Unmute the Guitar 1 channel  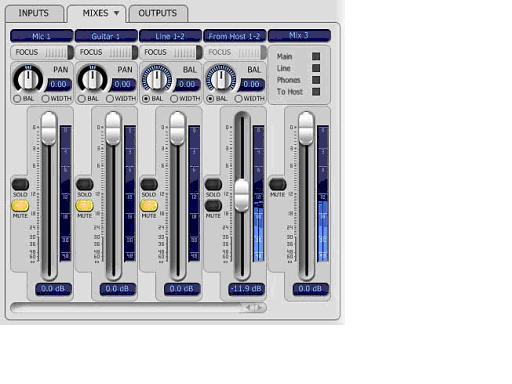coord(85,206)
